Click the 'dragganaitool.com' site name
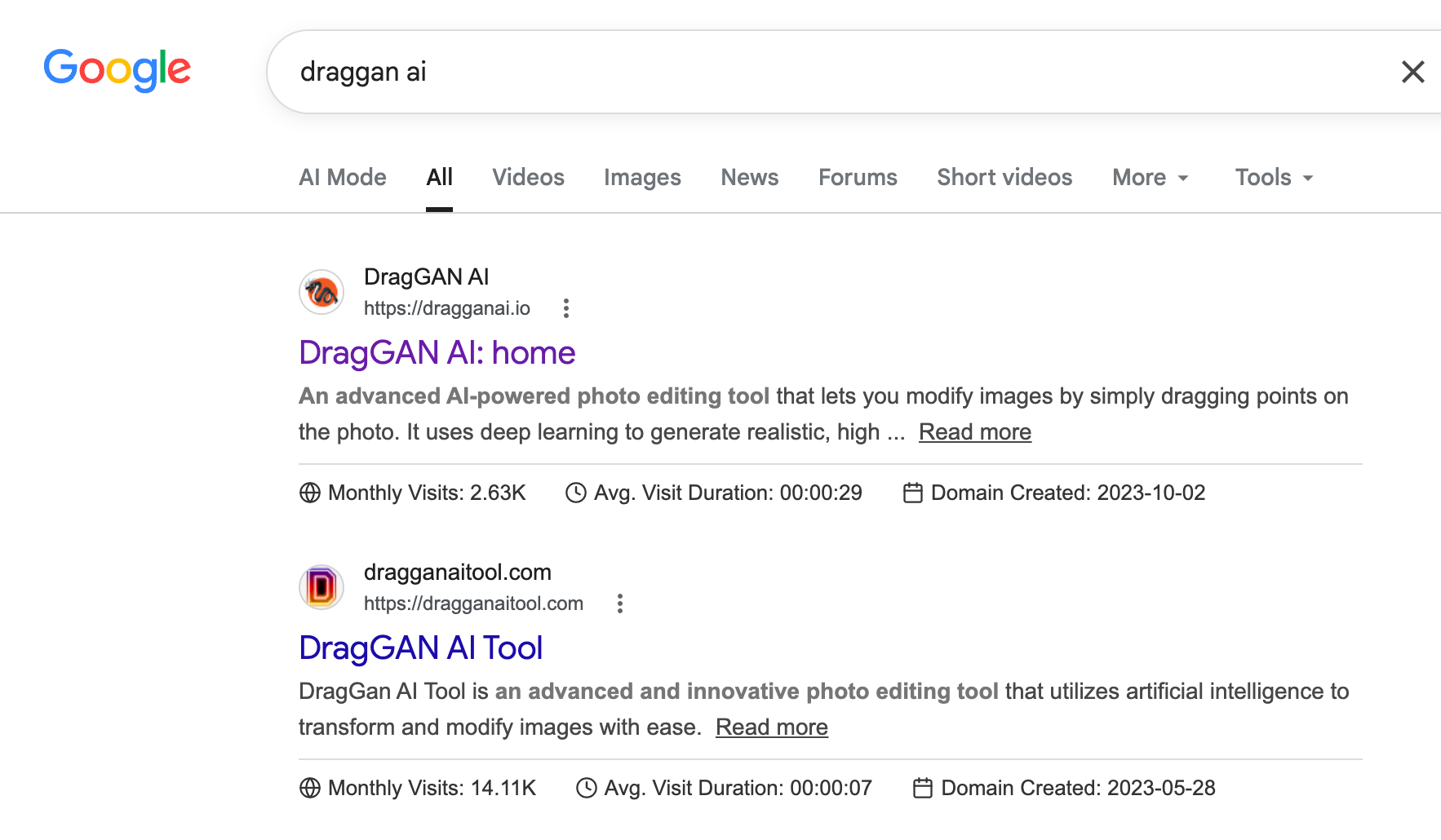1441x840 pixels. click(458, 573)
